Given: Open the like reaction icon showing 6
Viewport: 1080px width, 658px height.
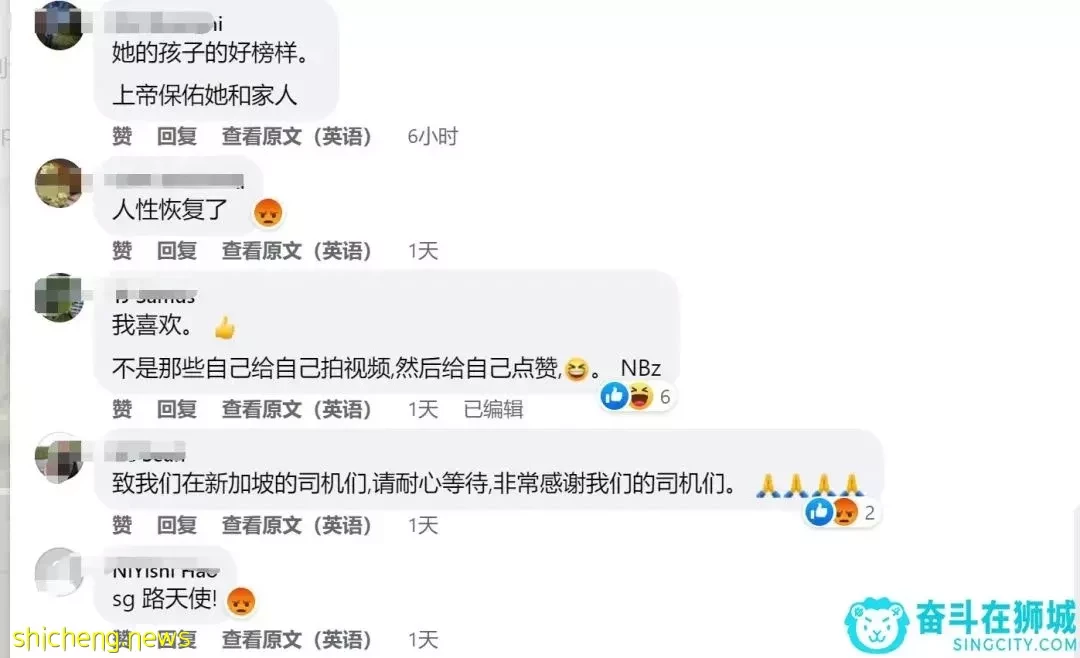Looking at the screenshot, I should [614, 396].
